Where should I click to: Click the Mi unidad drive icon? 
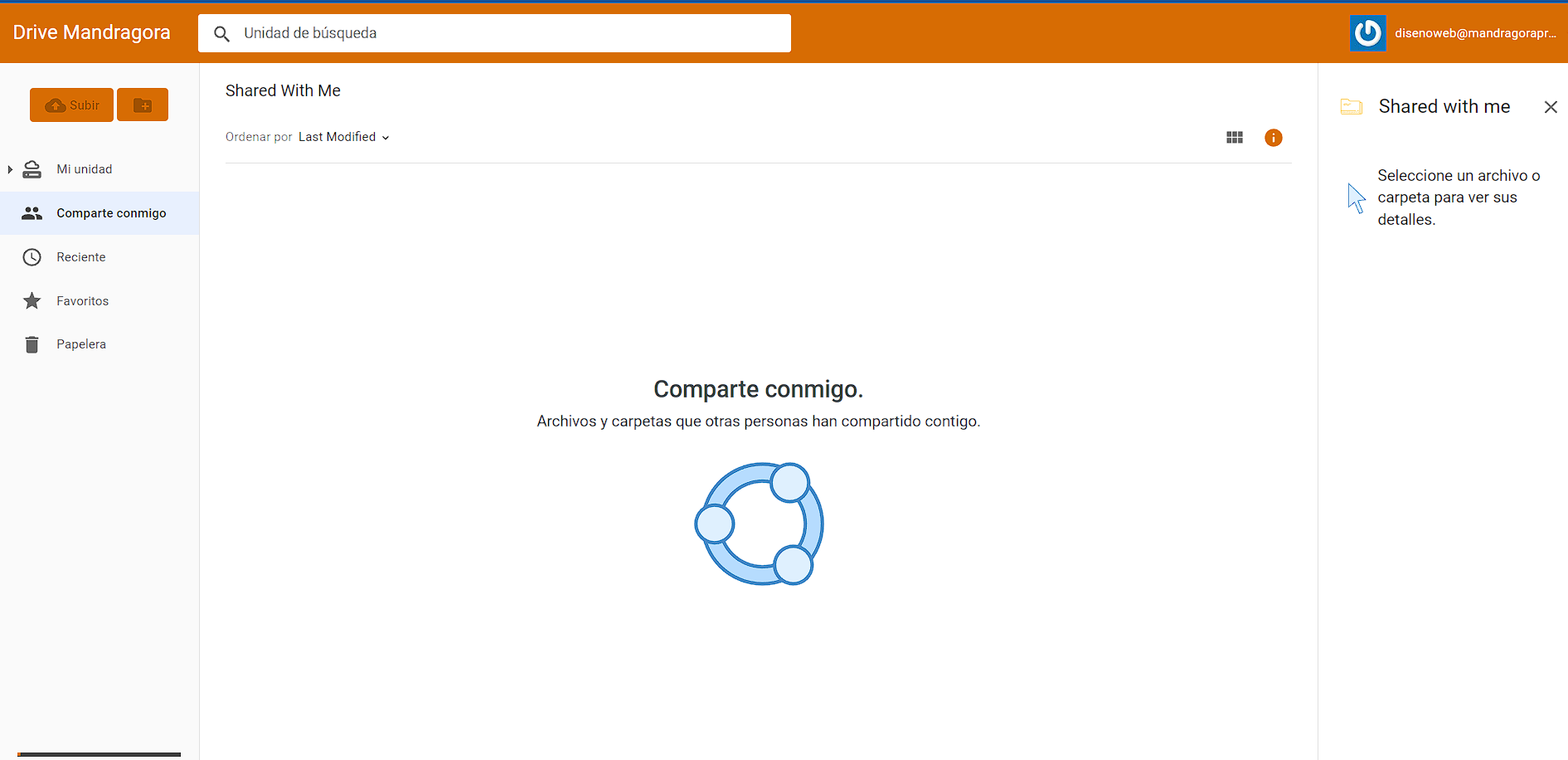pyautogui.click(x=32, y=168)
